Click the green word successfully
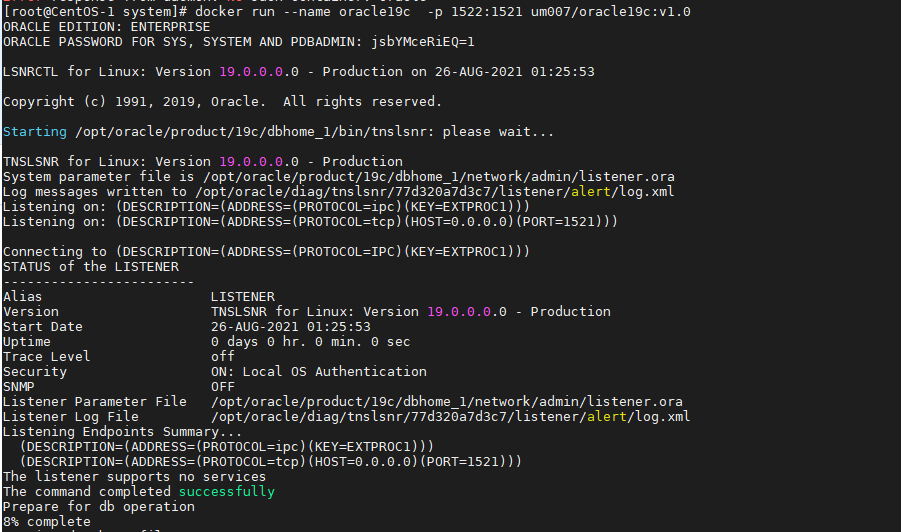901x532 pixels. pyautogui.click(x=226, y=492)
